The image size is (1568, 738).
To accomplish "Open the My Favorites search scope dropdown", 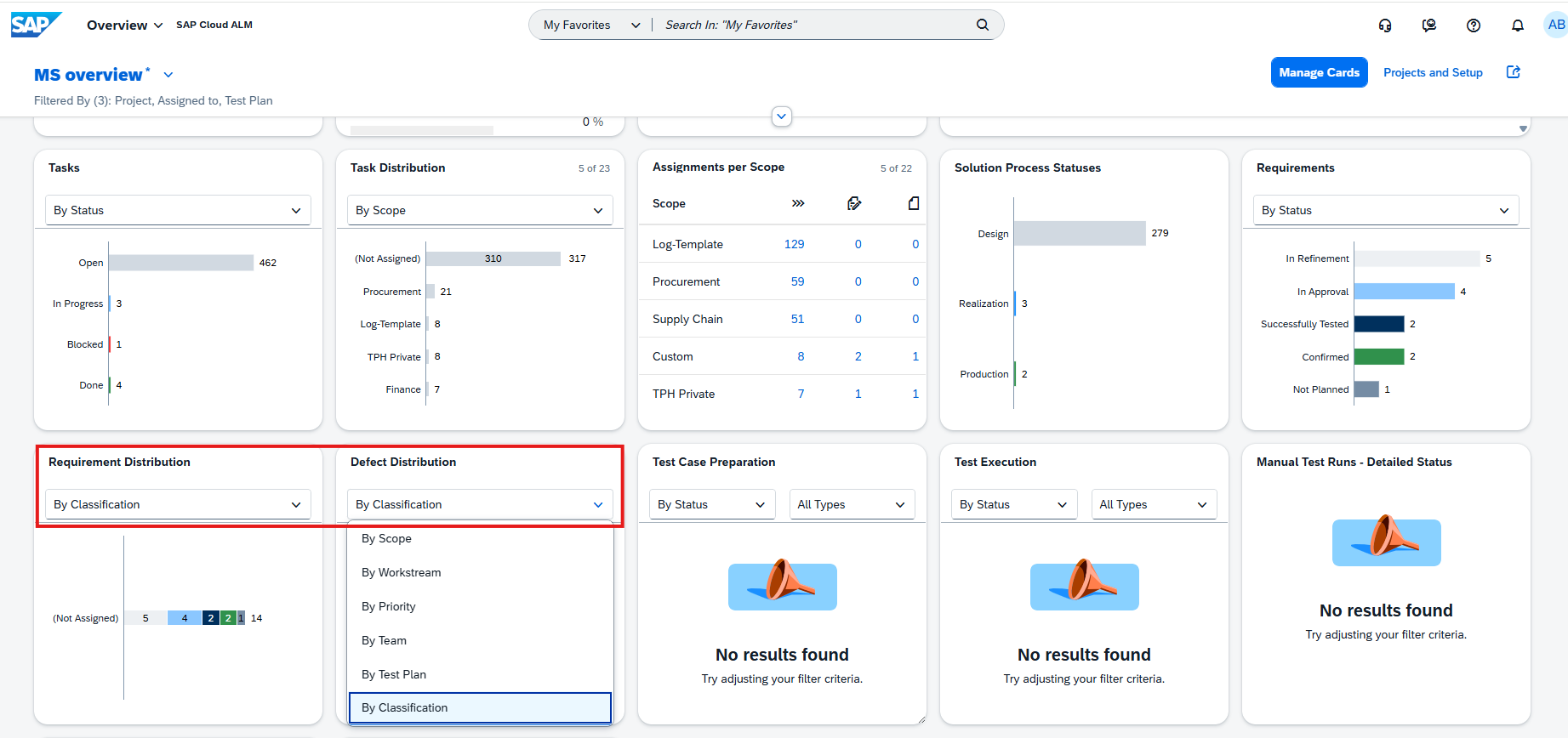I will click(592, 25).
